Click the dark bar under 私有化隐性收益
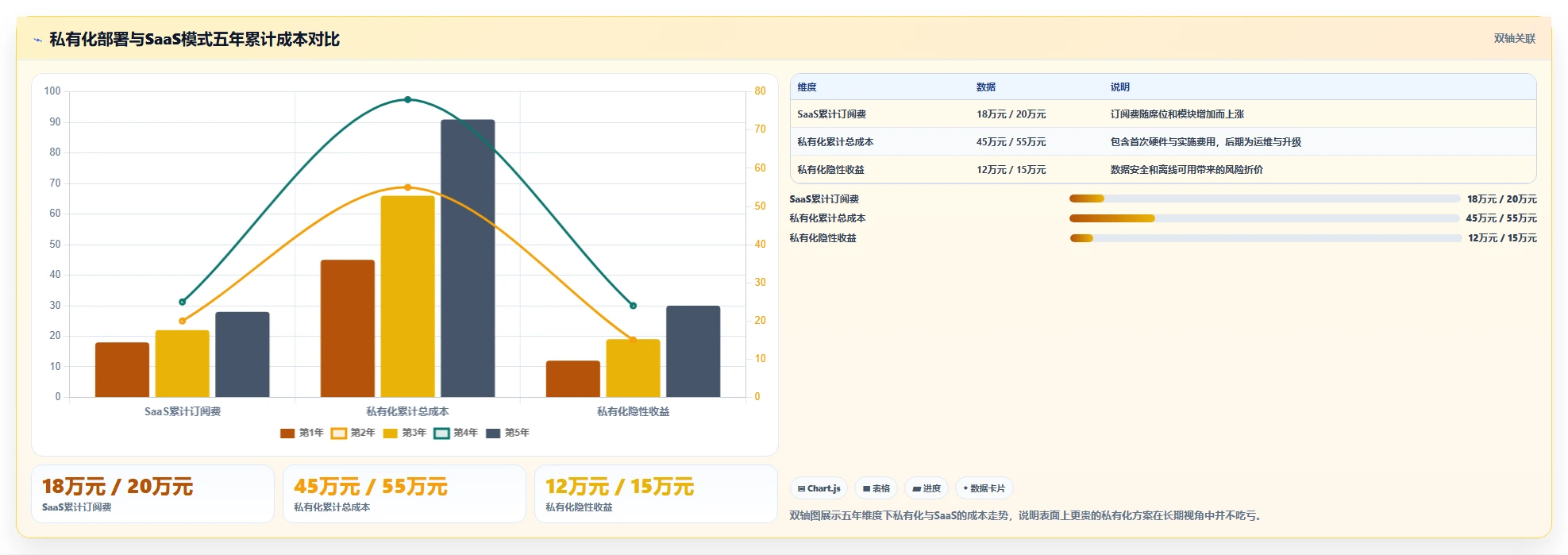 click(x=693, y=352)
